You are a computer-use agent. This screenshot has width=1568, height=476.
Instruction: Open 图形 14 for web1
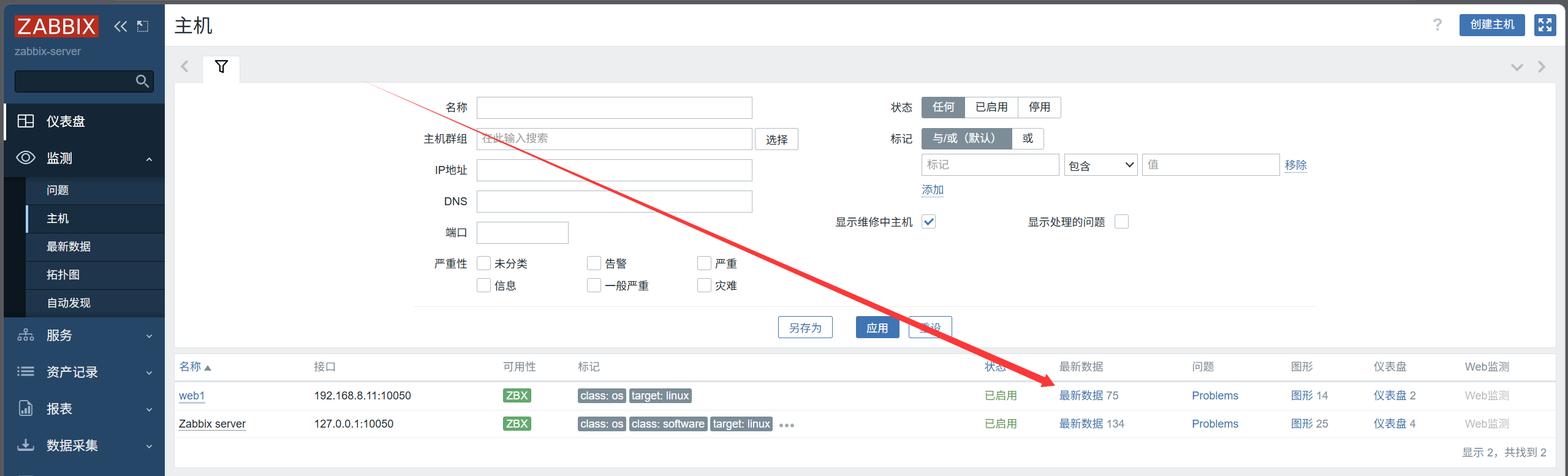coord(1309,396)
